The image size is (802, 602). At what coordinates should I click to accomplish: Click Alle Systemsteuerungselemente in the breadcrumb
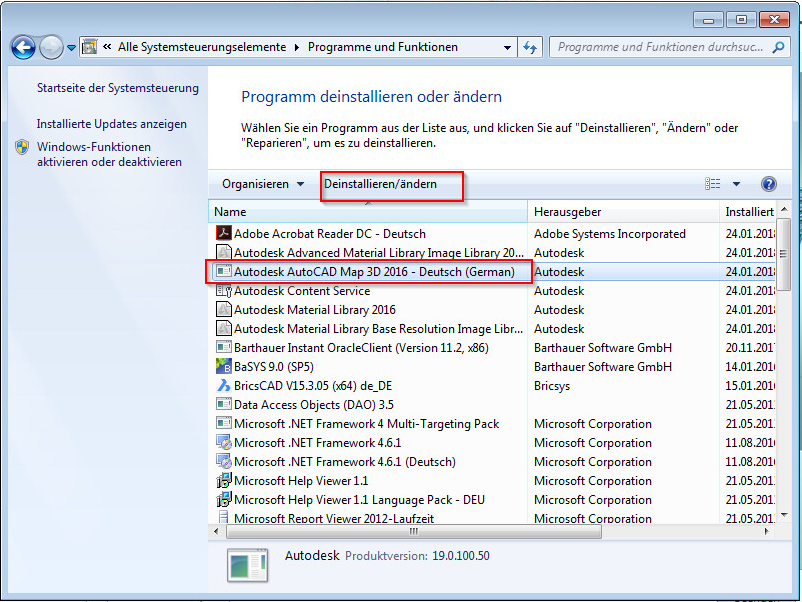point(201,47)
